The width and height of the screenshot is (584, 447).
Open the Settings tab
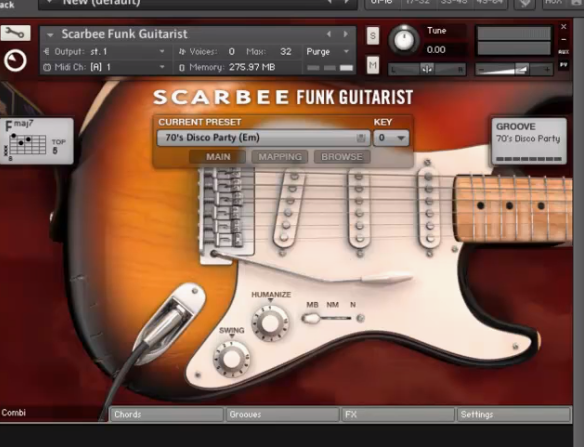(x=514, y=415)
